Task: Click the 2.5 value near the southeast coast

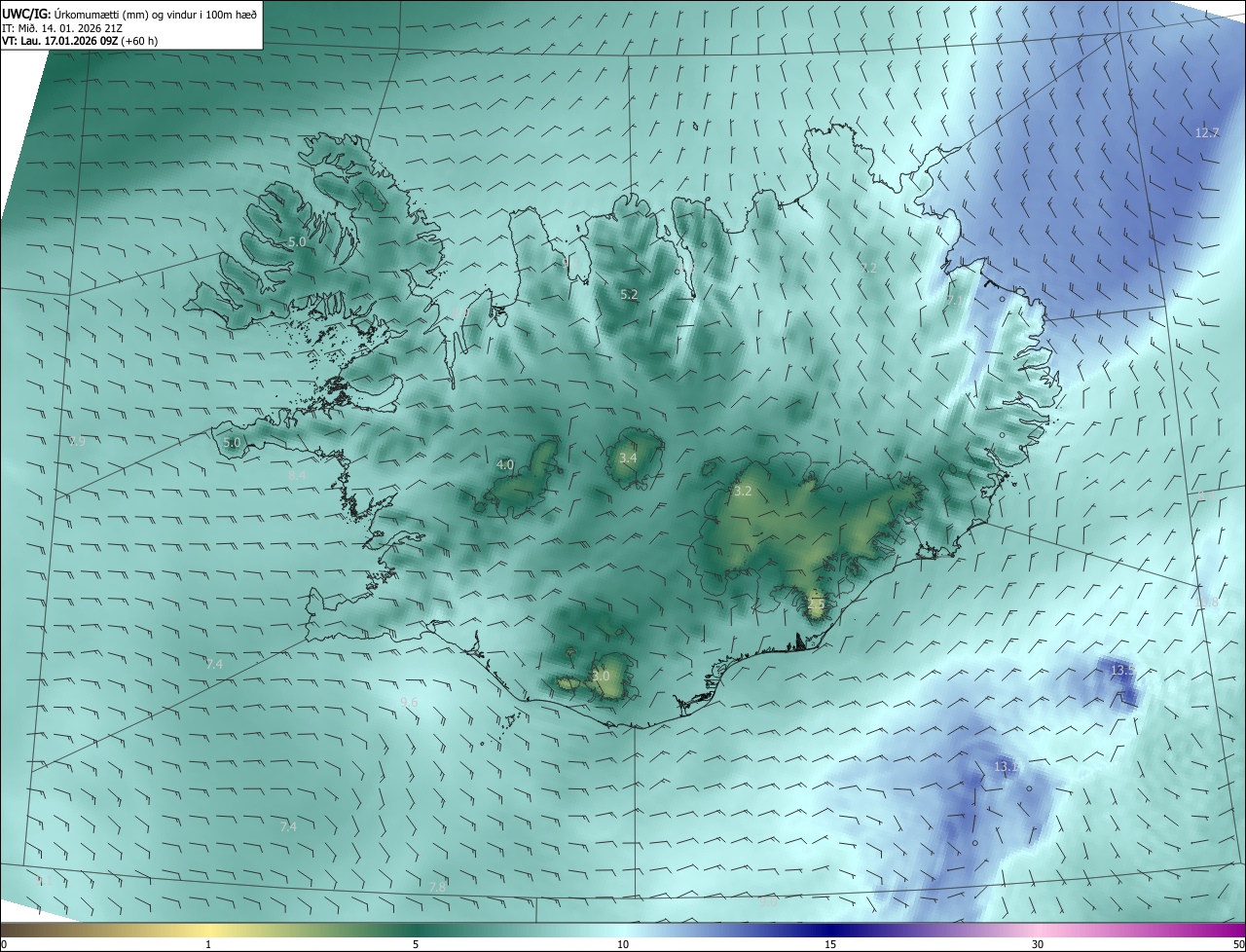Action: 816,604
